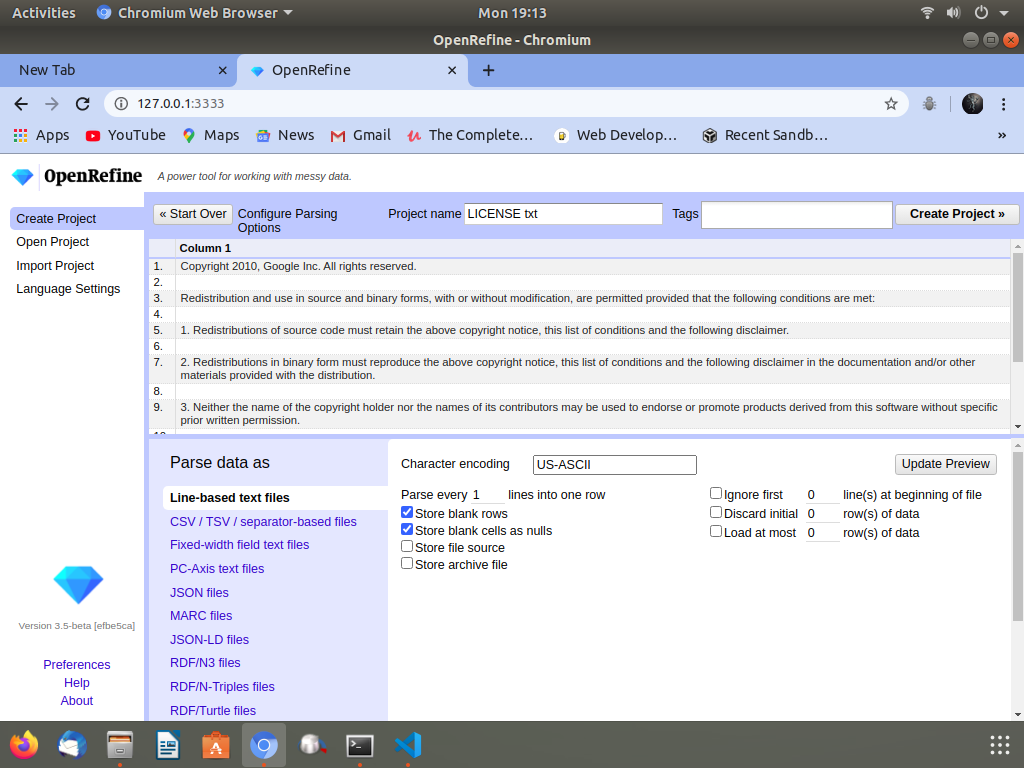Click the Start Over button
The image size is (1024, 768).
click(x=193, y=214)
